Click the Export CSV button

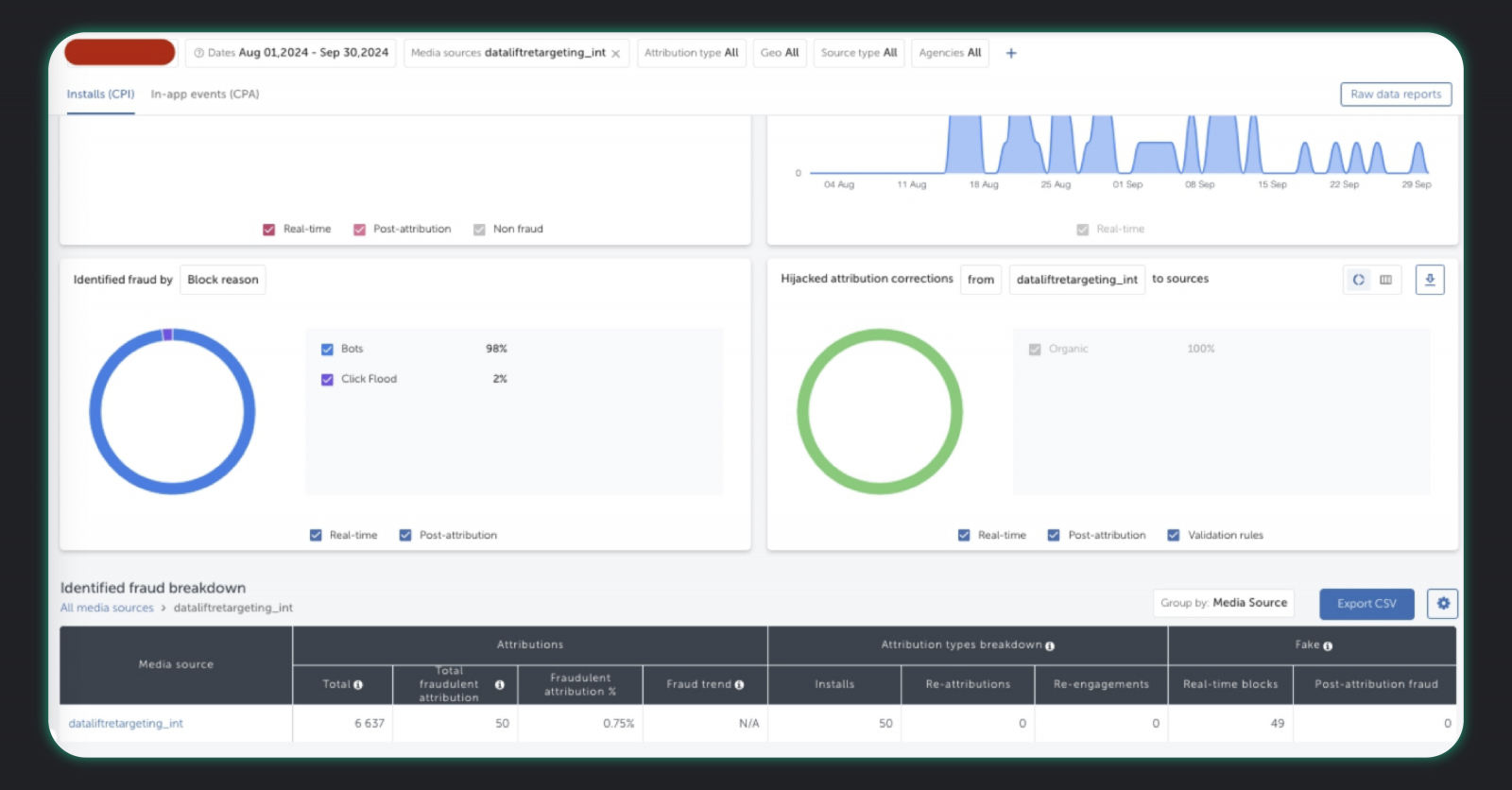point(1366,604)
